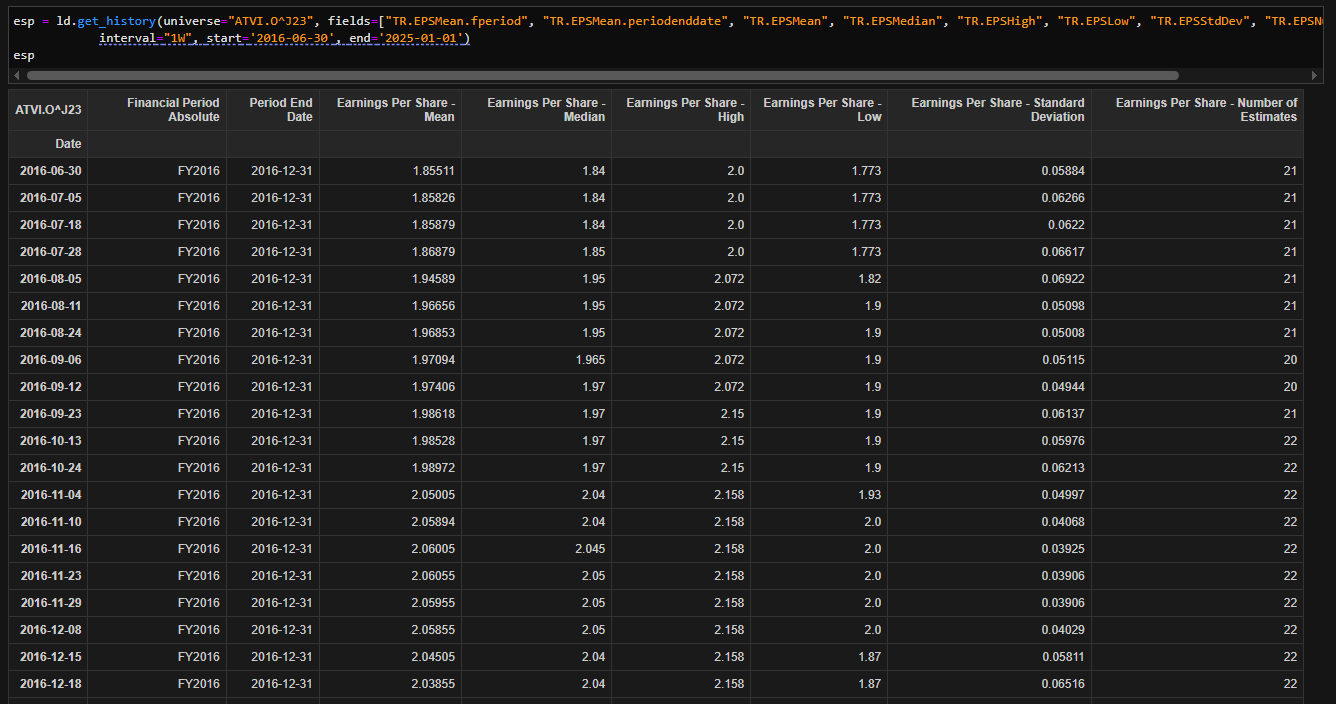This screenshot has height=704, width=1336.
Task: Click the 'Financial Period Absolute' column header
Action: [172, 110]
